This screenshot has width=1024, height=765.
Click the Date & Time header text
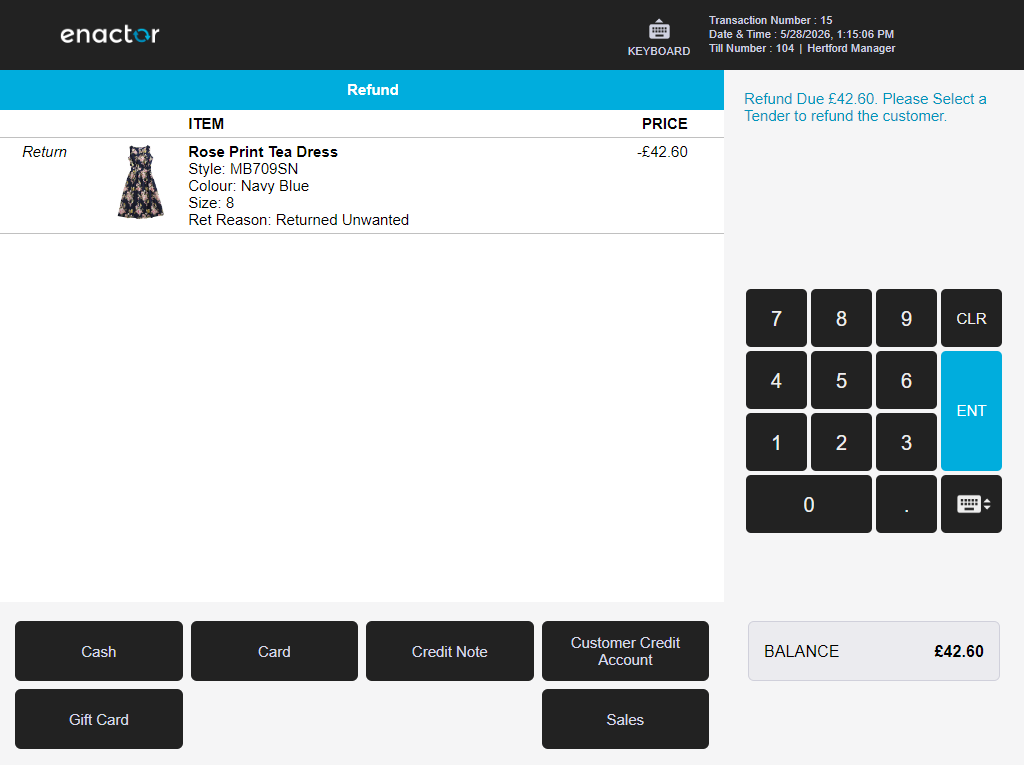(801, 34)
